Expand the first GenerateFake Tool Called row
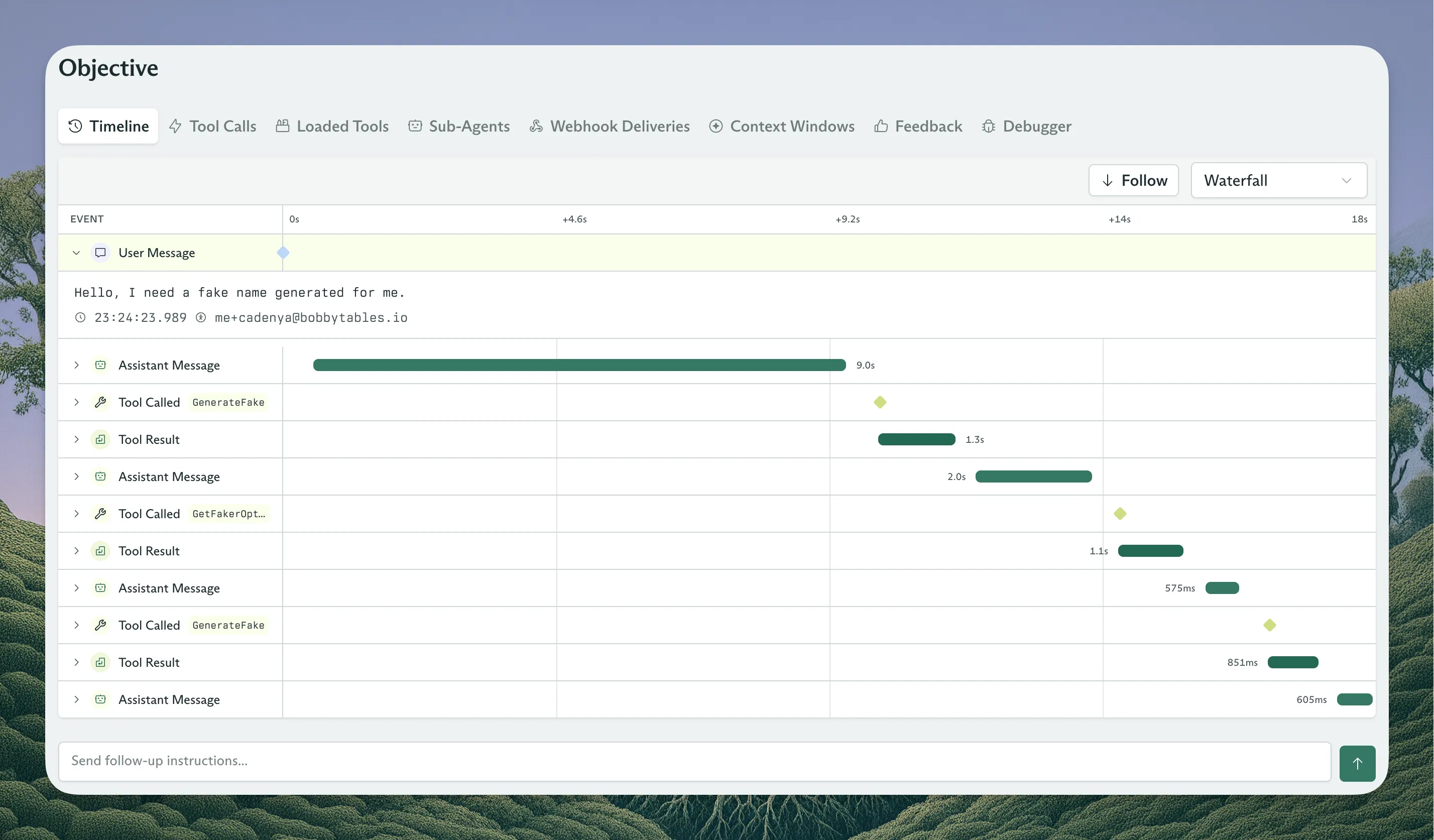The height and width of the screenshot is (840, 1434). point(76,402)
